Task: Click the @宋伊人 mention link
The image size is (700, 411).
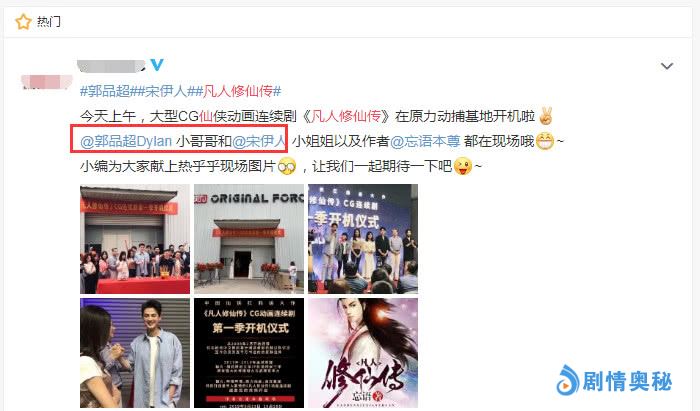Action: [x=259, y=141]
